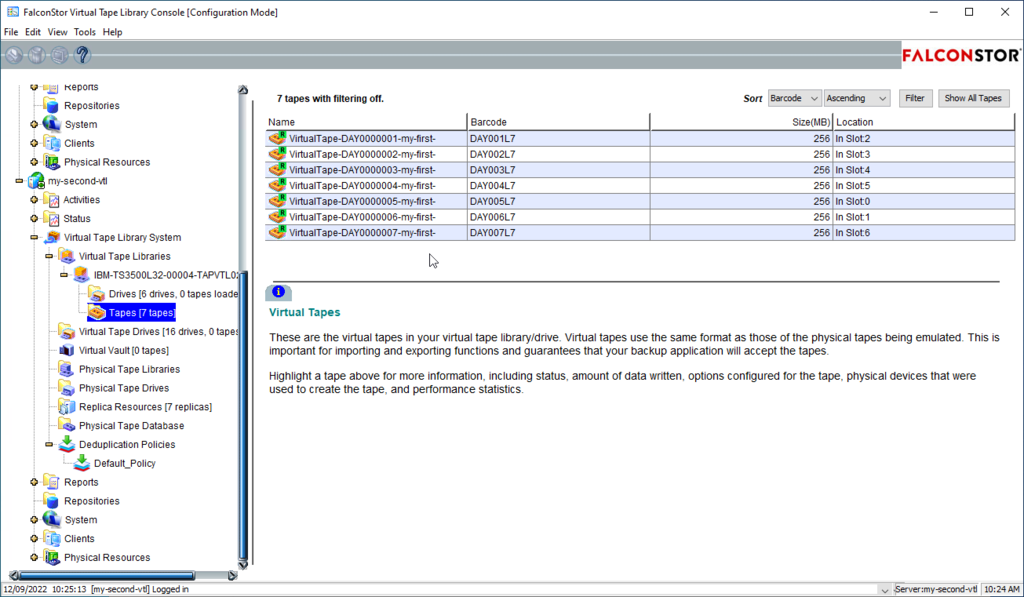
Task: Click the Physical Tape Libraries icon
Action: coord(67,369)
